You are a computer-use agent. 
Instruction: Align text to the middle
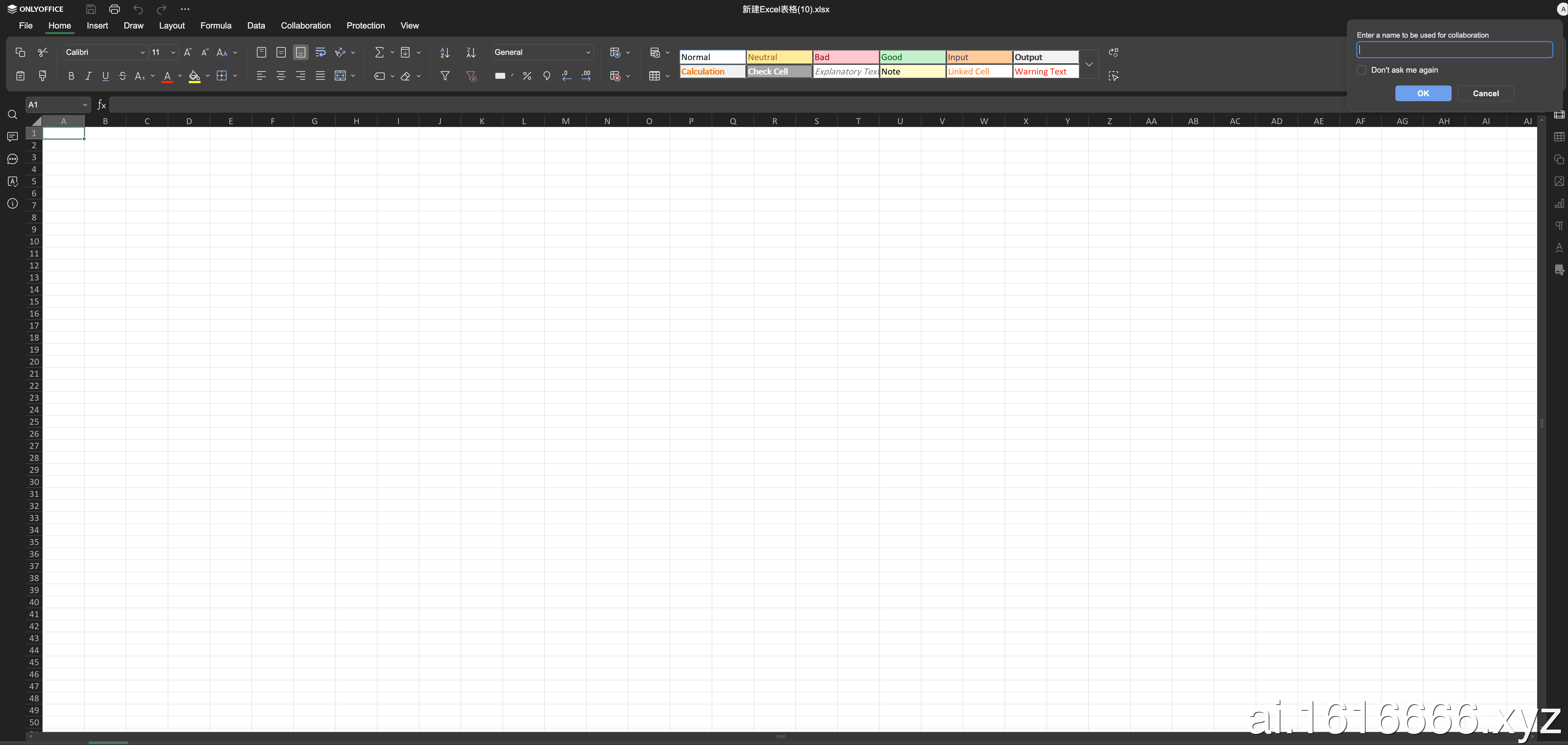281,52
